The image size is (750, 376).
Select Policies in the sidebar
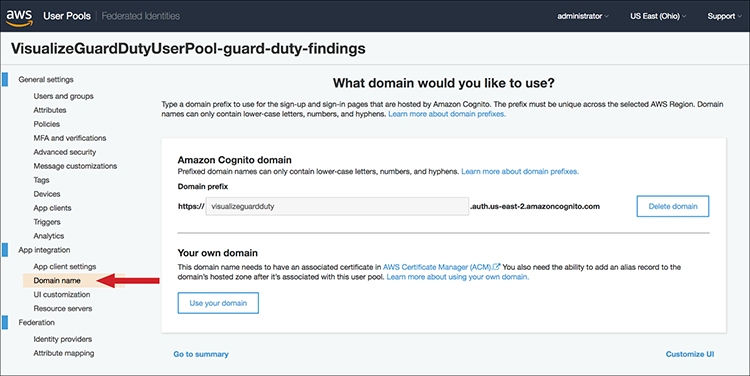[x=46, y=124]
